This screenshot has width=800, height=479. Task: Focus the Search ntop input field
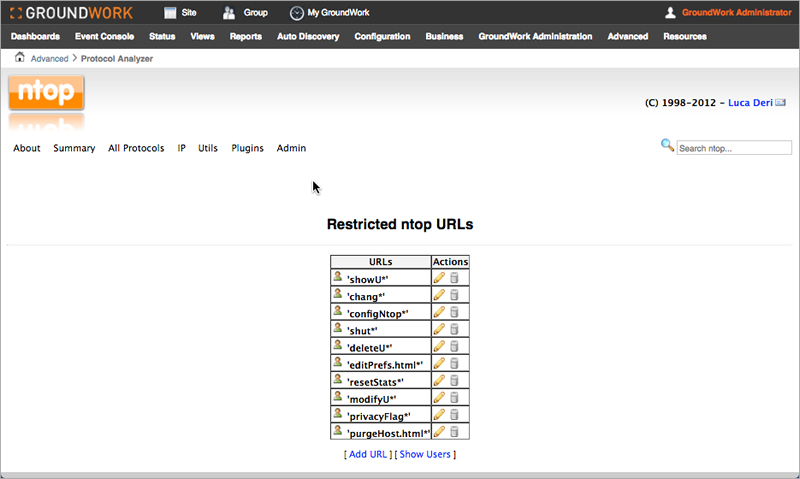coord(734,148)
